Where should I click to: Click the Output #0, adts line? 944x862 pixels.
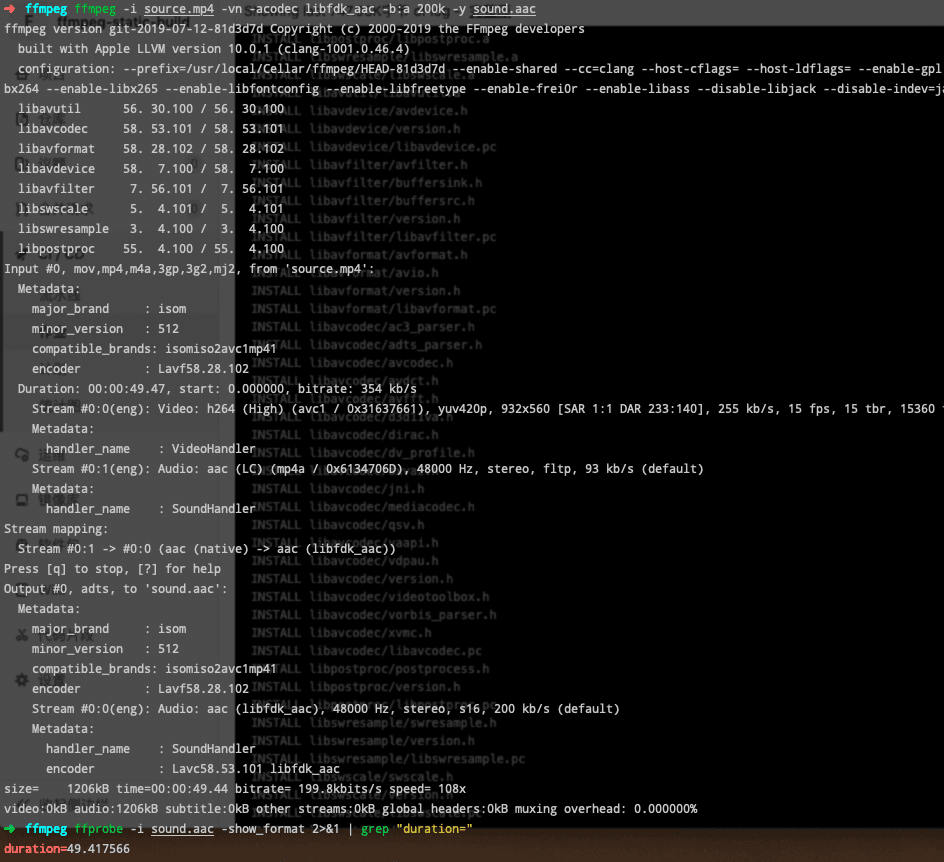(x=116, y=589)
